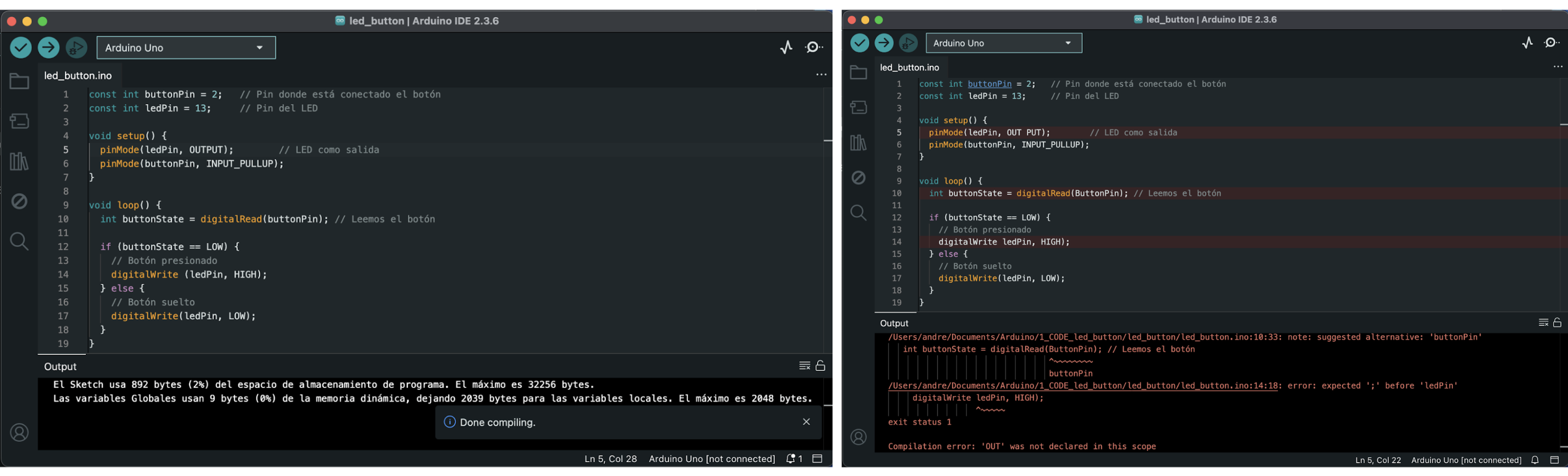Click Verify button in the left IDE window
Screen dimensions: 1568x476
point(21,47)
